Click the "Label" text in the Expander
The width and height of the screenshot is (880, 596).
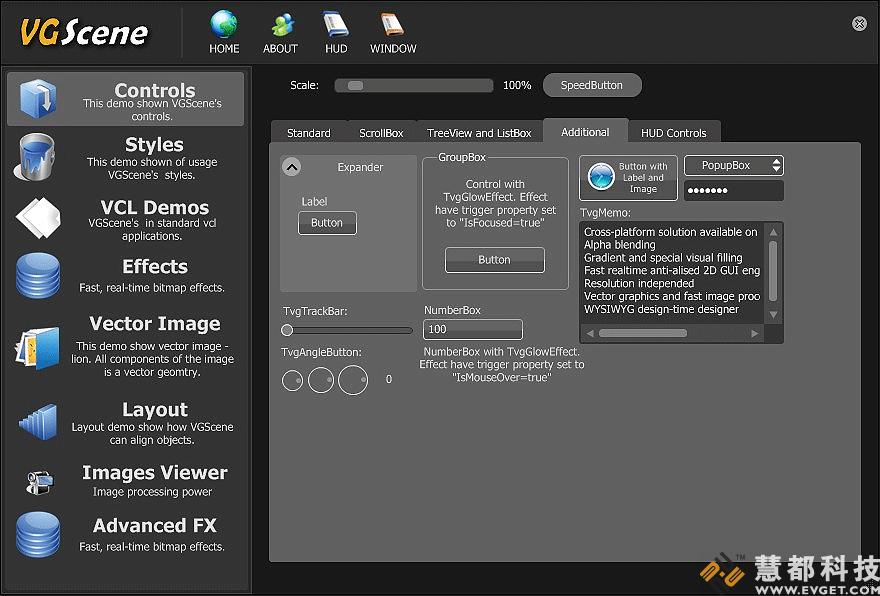[314, 201]
